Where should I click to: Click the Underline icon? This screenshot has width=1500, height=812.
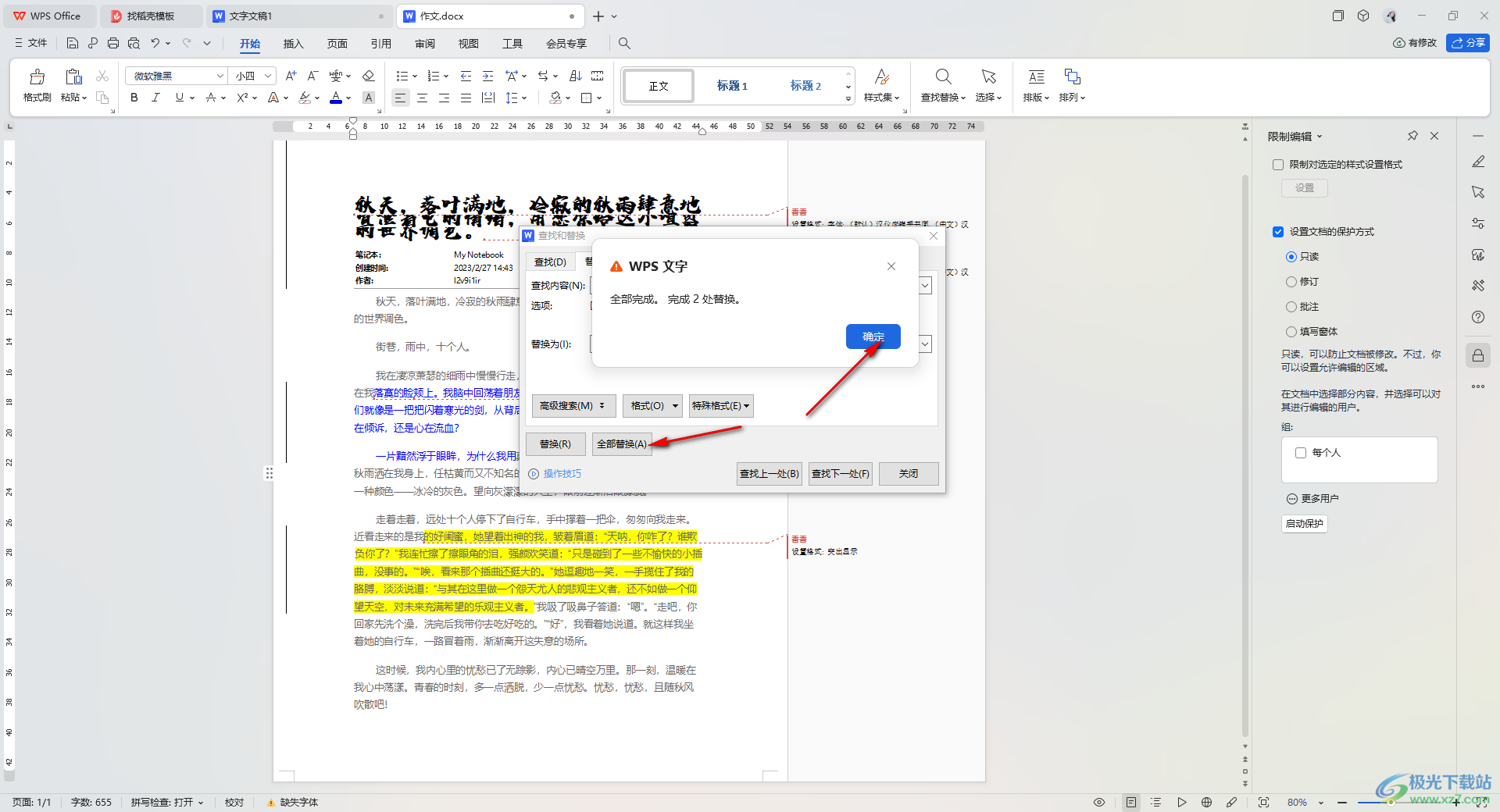tap(180, 98)
